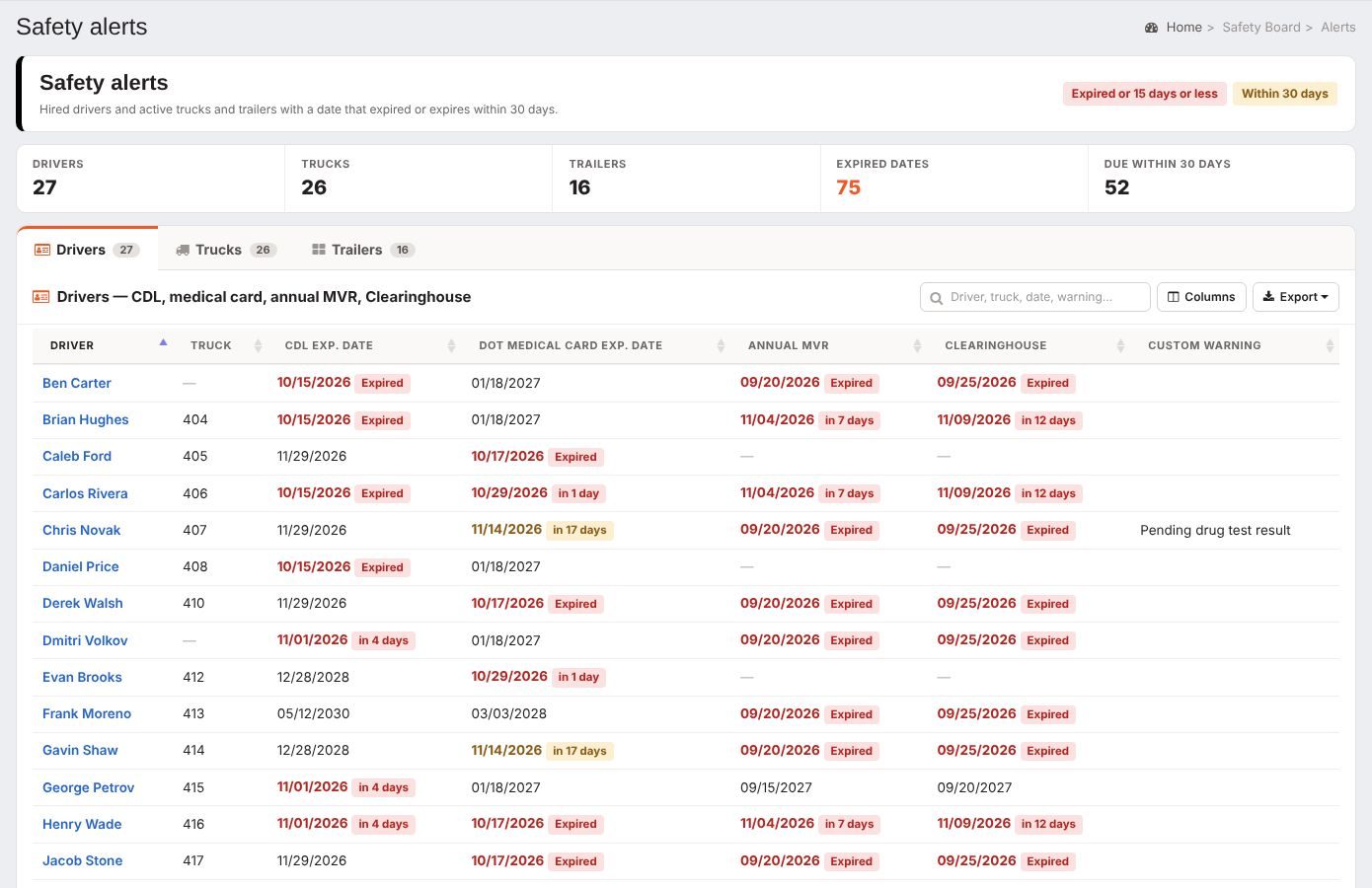Click 'Pending drug test result' warning text

(x=1215, y=530)
